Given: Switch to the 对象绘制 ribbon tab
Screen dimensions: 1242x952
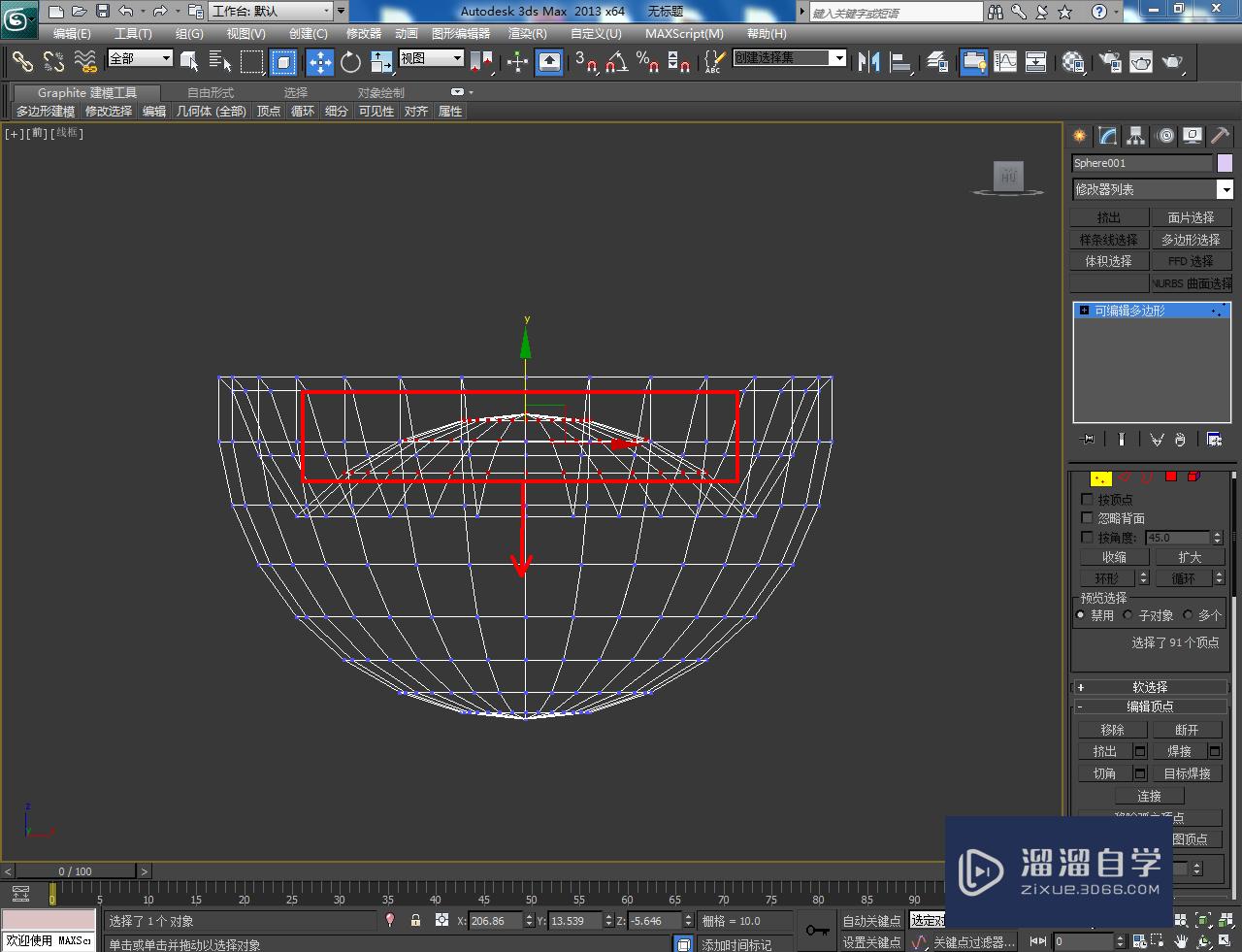Looking at the screenshot, I should tap(380, 93).
